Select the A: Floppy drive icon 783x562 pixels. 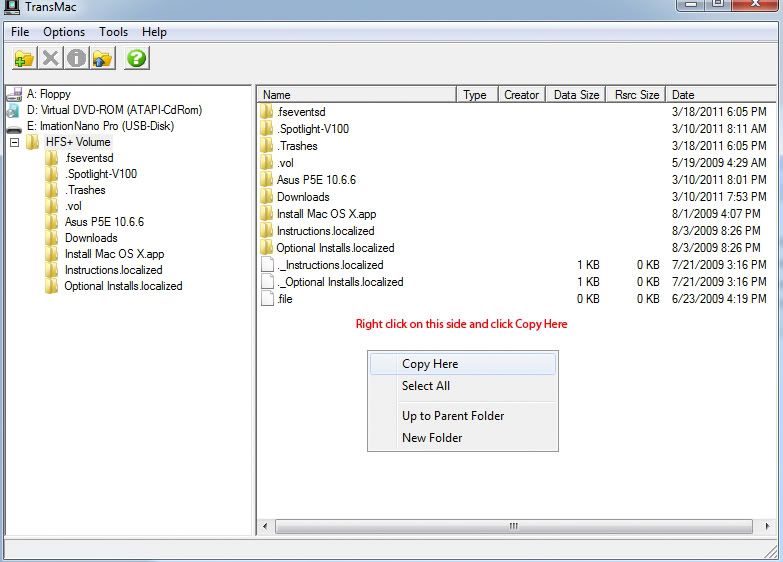[14, 94]
